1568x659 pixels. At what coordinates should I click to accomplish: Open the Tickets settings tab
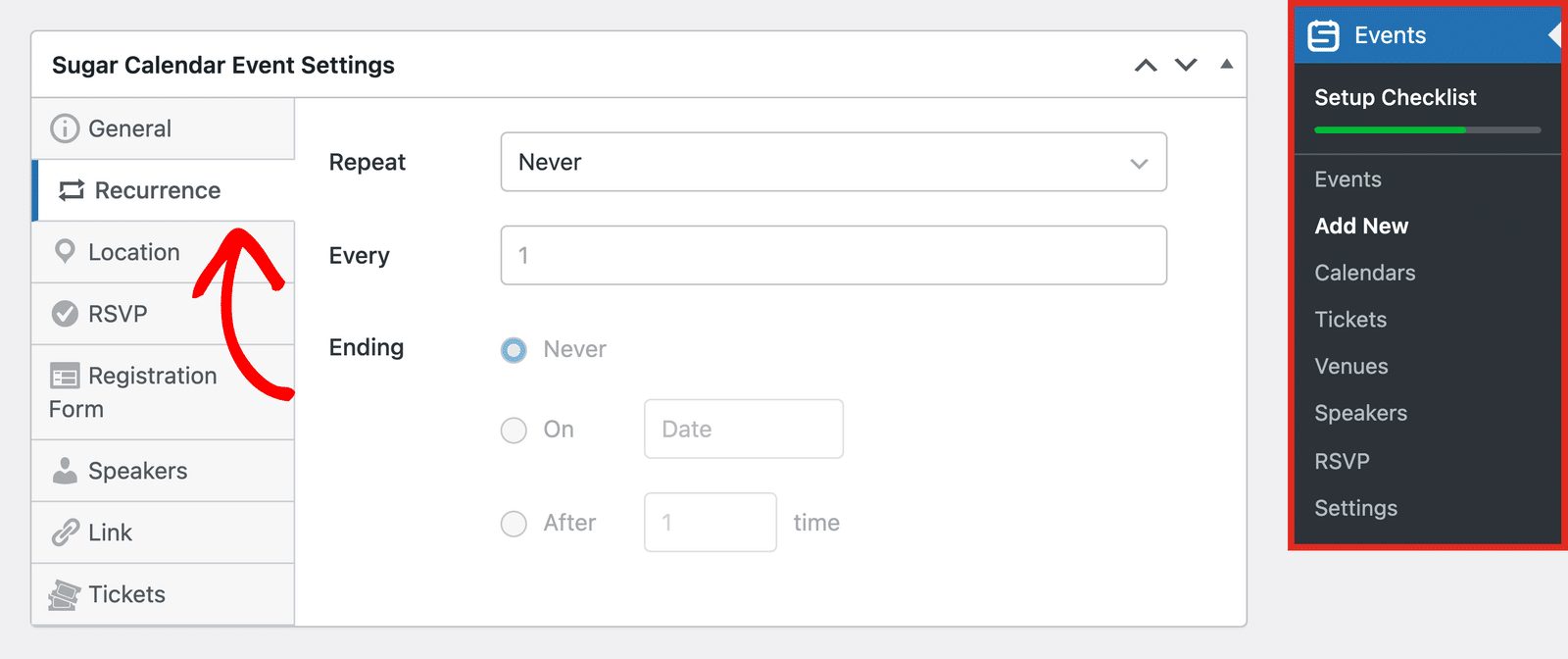[x=163, y=594]
